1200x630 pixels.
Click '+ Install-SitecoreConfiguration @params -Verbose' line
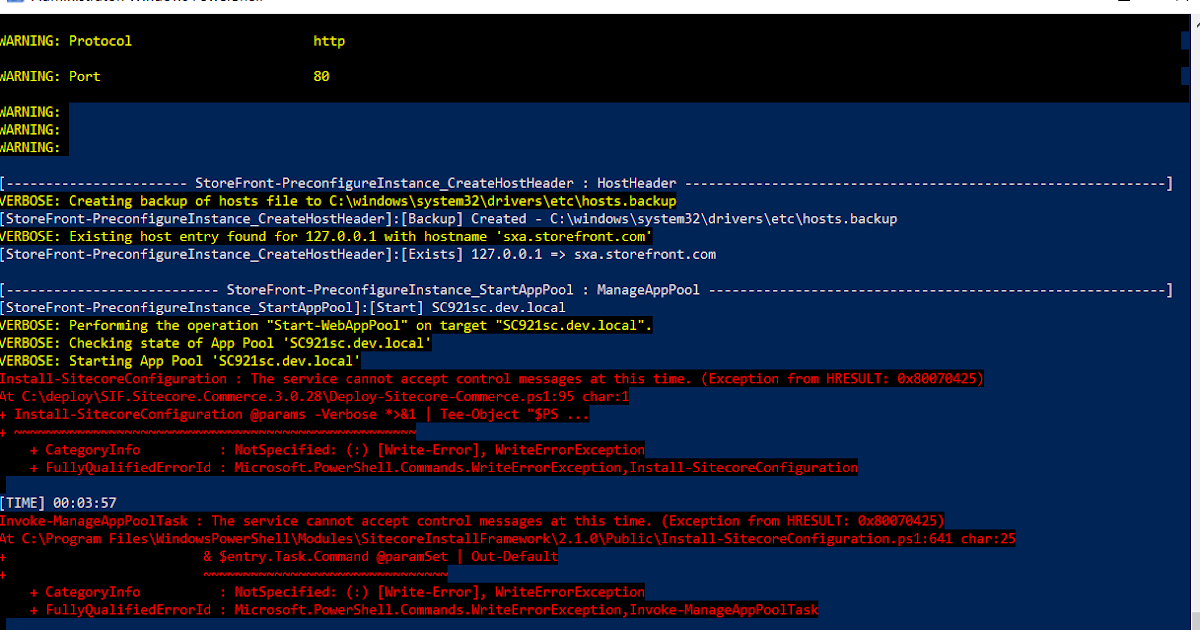click(x=295, y=414)
